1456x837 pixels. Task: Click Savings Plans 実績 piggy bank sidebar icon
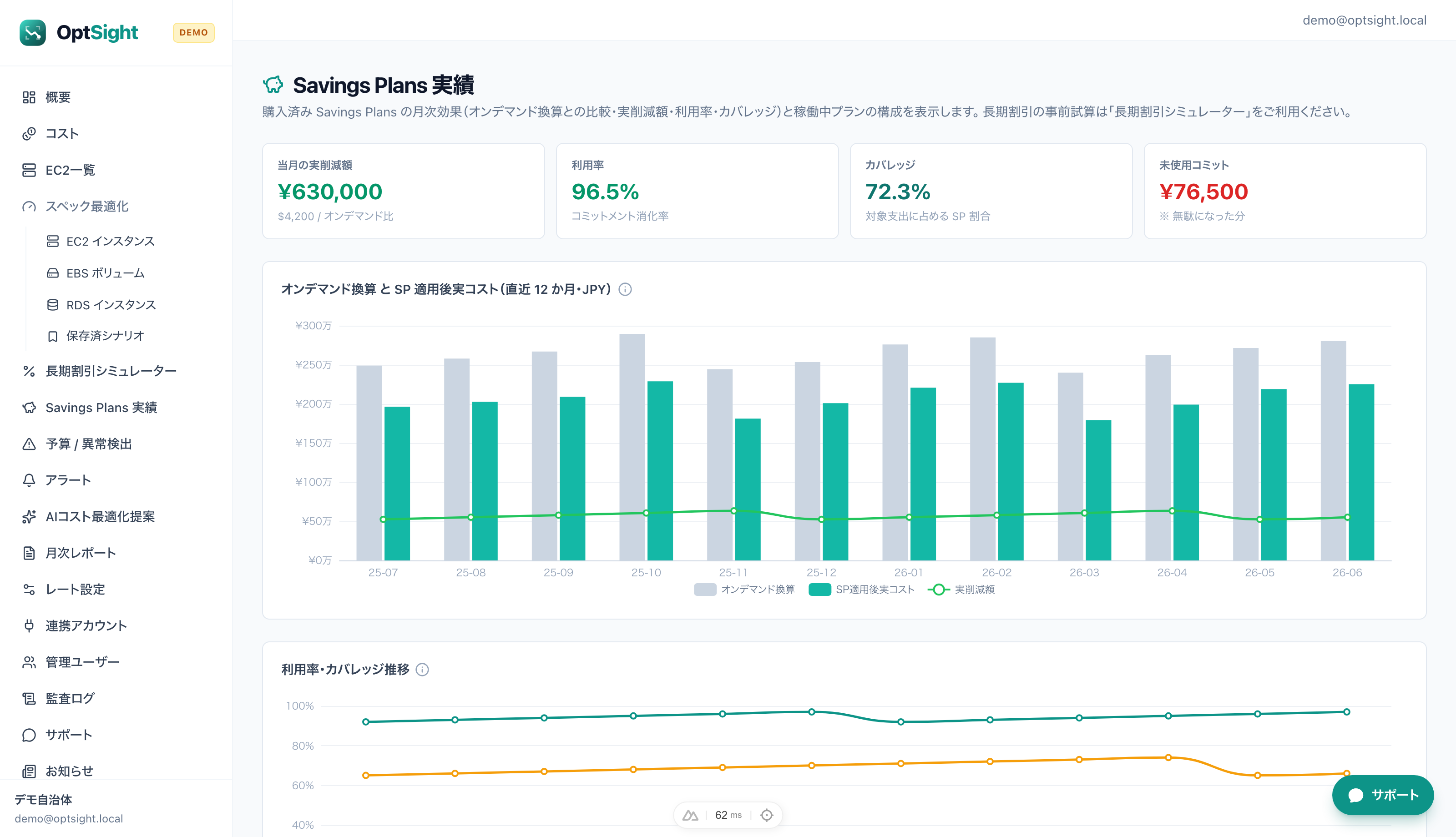(29, 408)
